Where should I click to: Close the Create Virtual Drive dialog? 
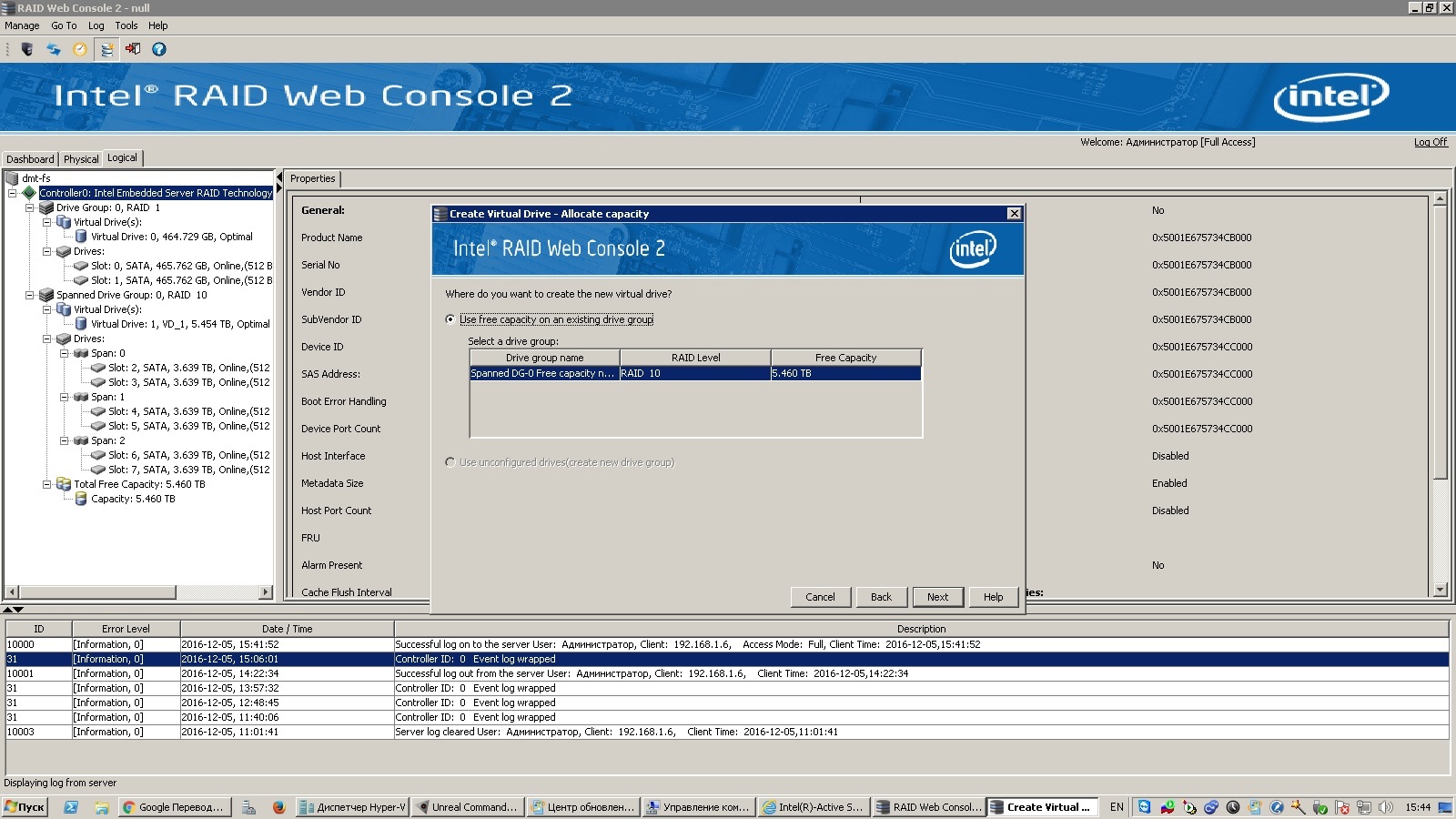coord(1014,214)
